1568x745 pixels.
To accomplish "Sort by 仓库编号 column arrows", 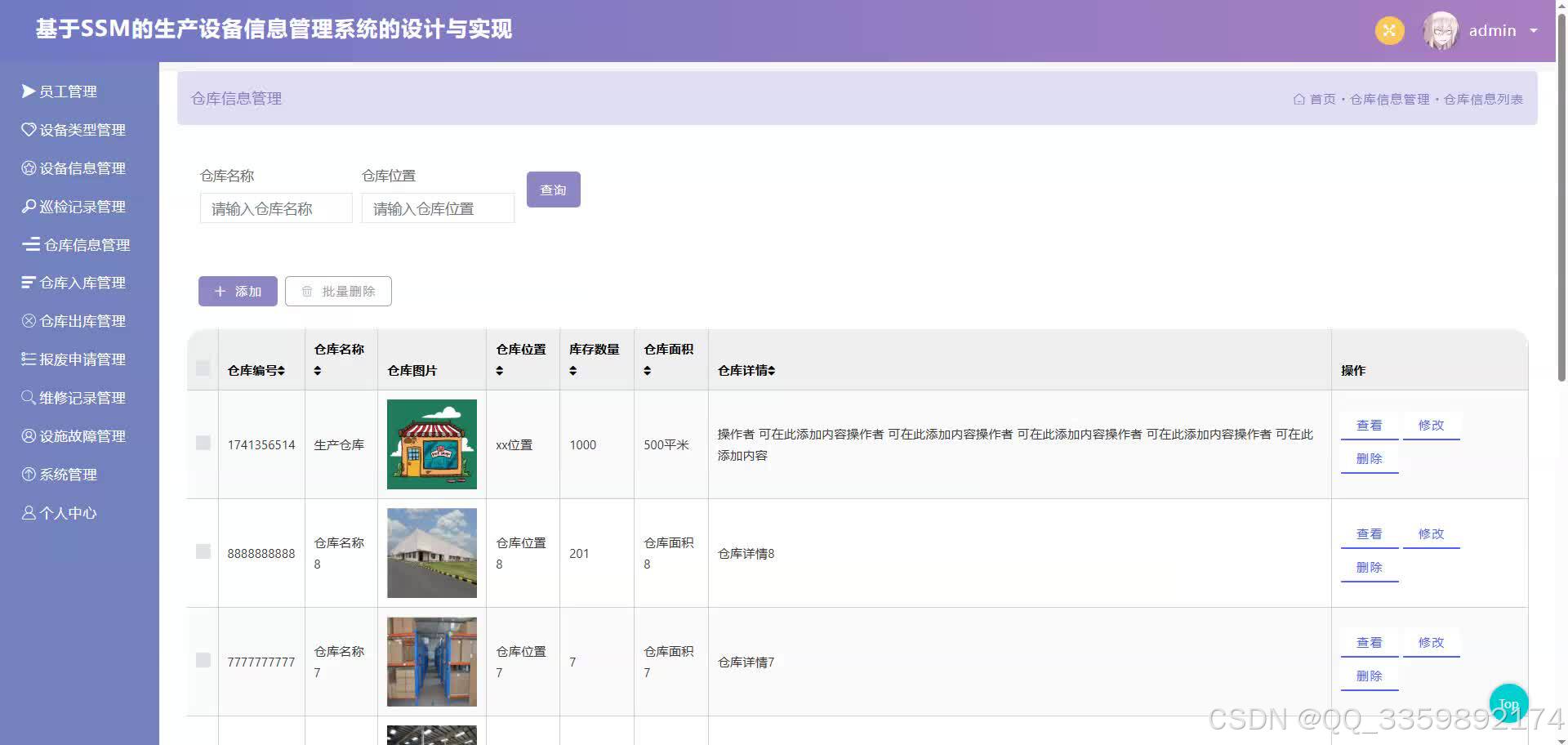I will click(281, 370).
